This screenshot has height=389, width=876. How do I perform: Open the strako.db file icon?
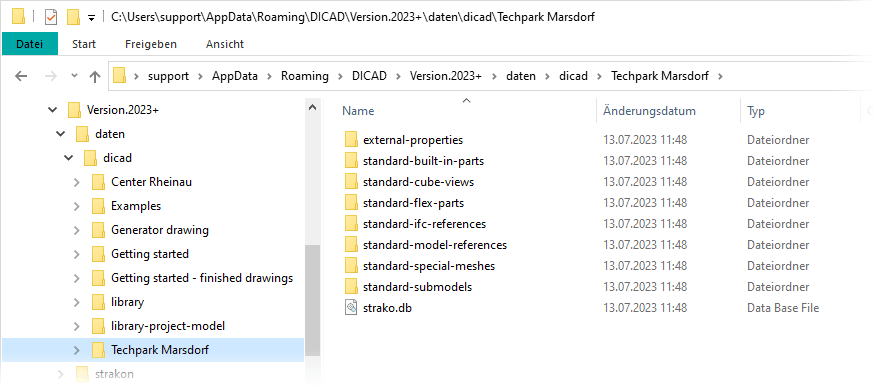(x=351, y=308)
